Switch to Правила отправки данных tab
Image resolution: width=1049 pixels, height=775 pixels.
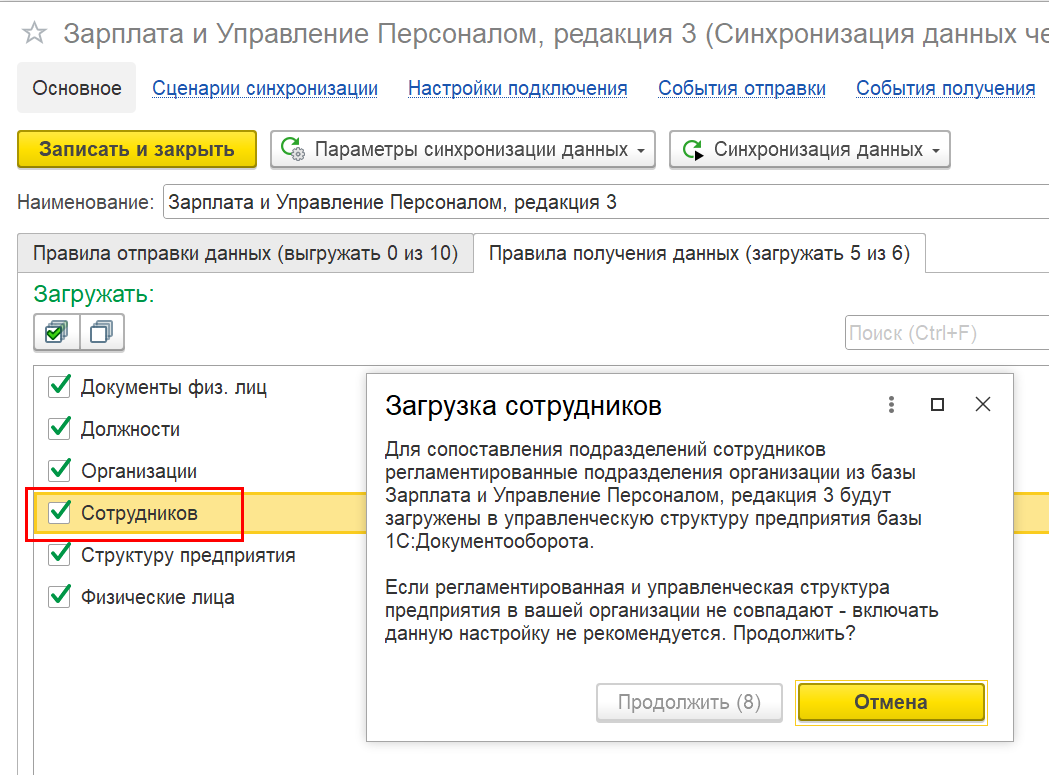tap(245, 253)
